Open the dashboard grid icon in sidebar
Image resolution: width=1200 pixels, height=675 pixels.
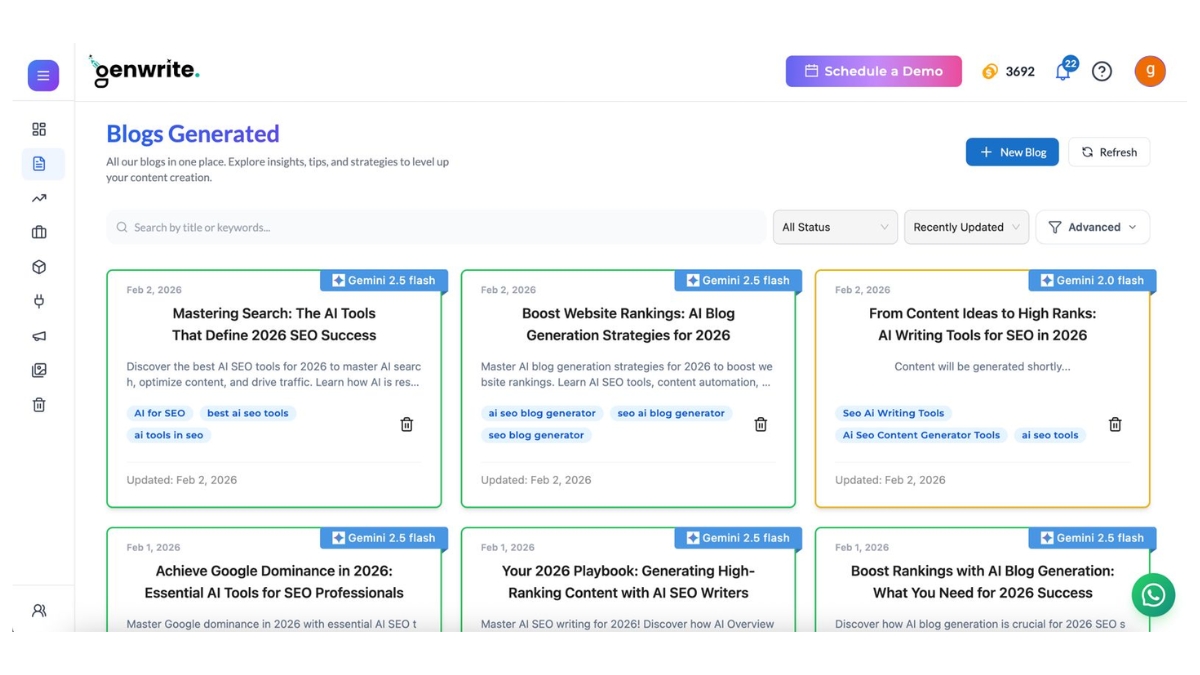pyautogui.click(x=39, y=129)
